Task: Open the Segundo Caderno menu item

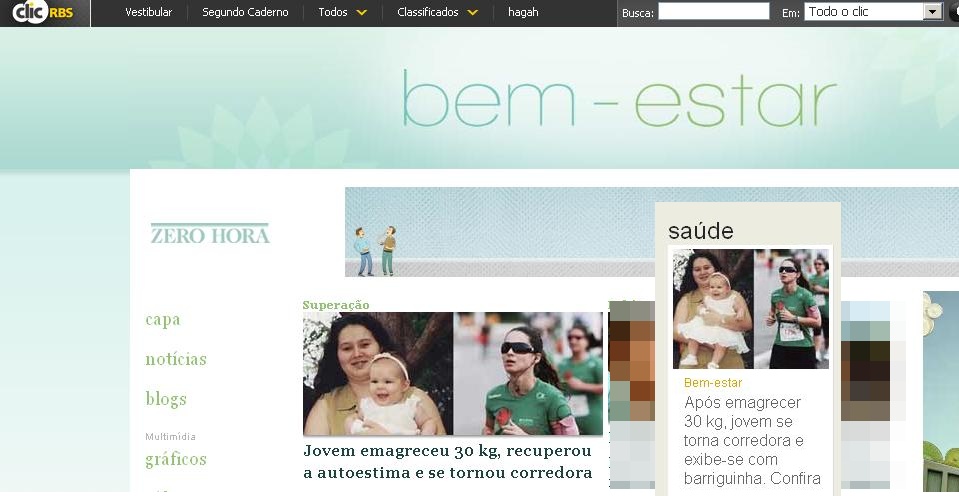Action: (245, 12)
